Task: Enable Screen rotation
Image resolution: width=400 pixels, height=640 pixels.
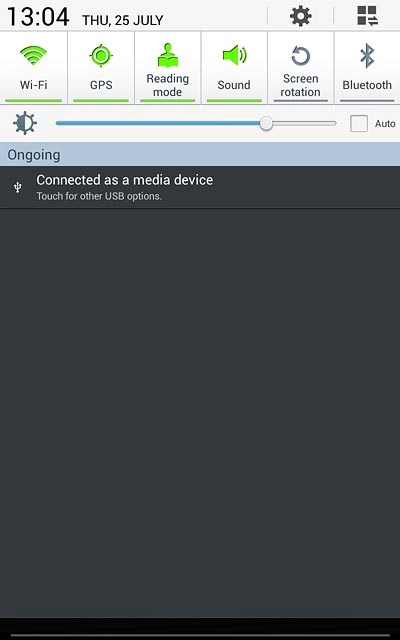Action: 300,68
